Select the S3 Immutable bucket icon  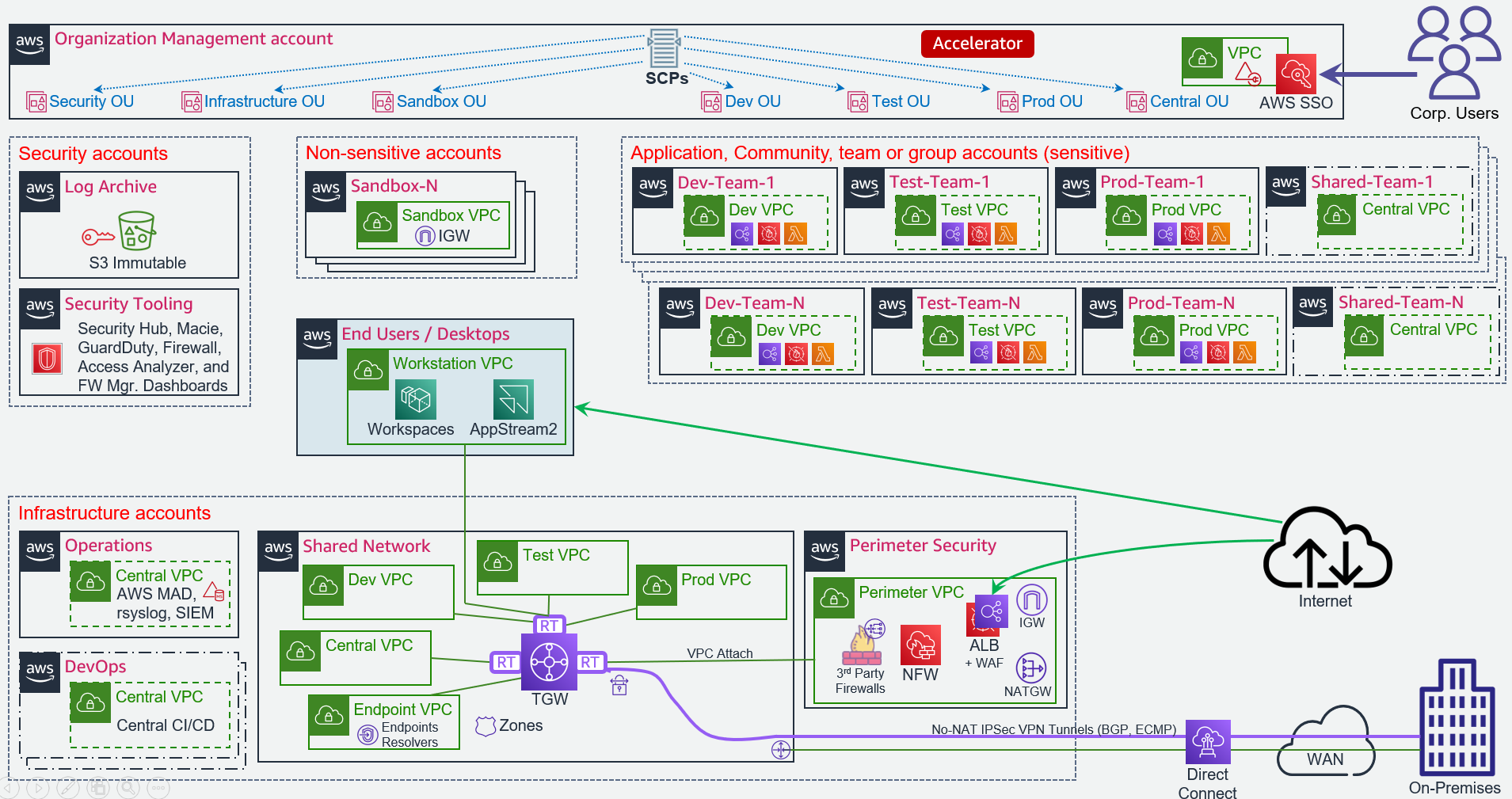[x=136, y=231]
